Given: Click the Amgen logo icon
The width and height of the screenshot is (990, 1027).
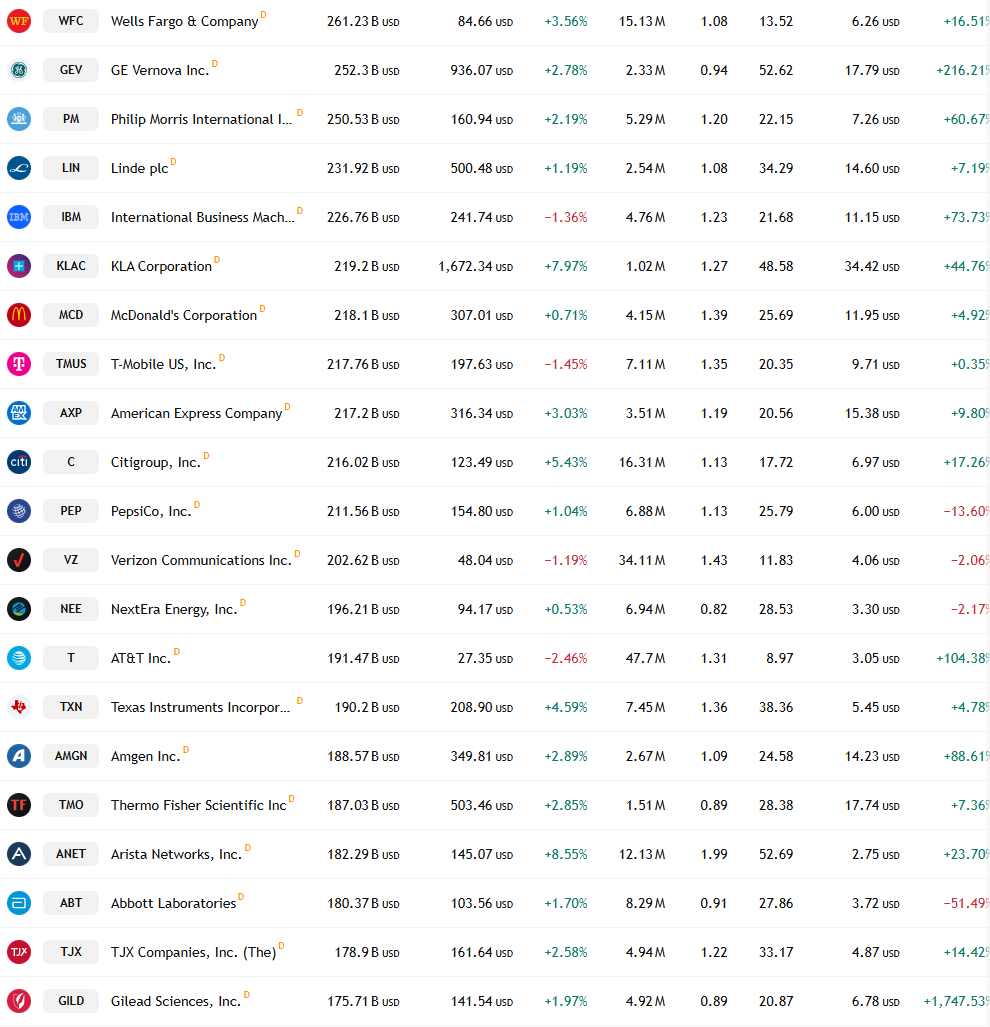Looking at the screenshot, I should coord(19,756).
